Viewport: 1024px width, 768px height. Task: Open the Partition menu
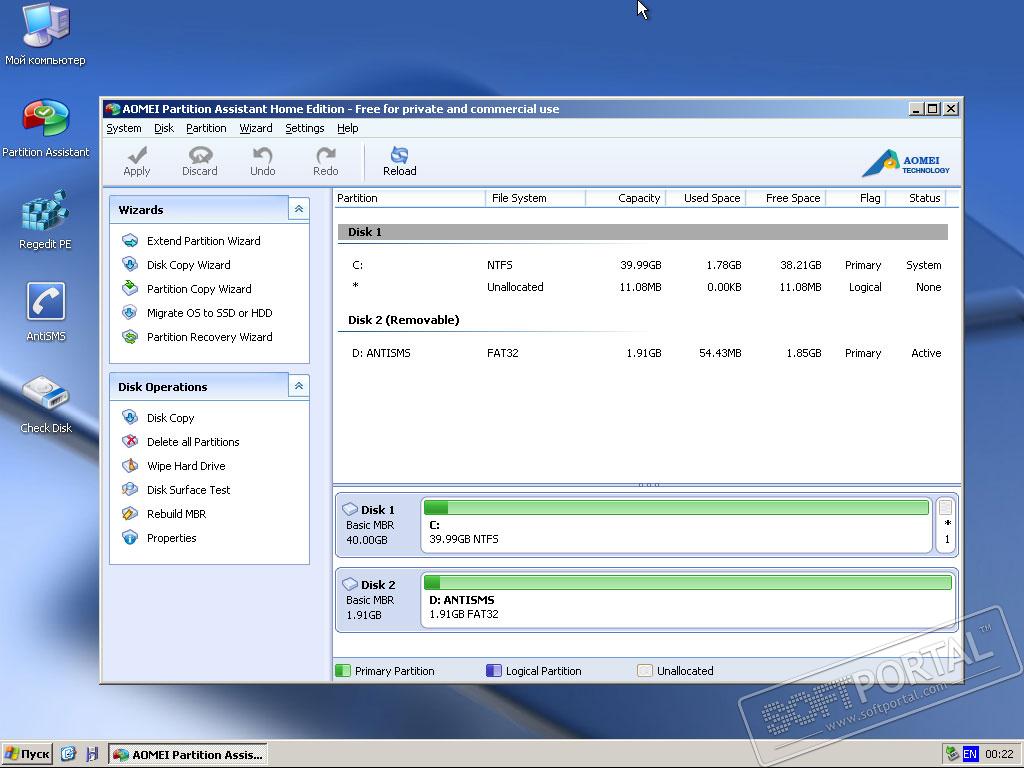coord(206,128)
